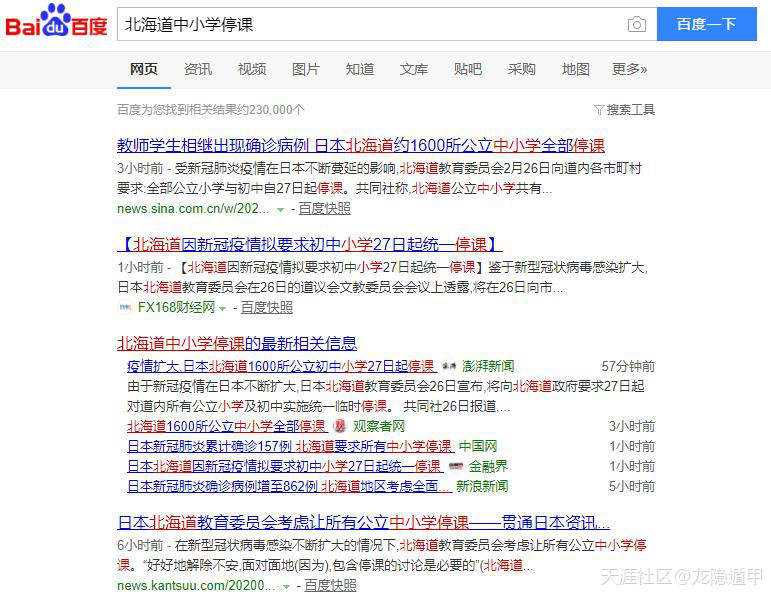
Task: Switch to the 资讯 tab
Action: (x=198, y=69)
